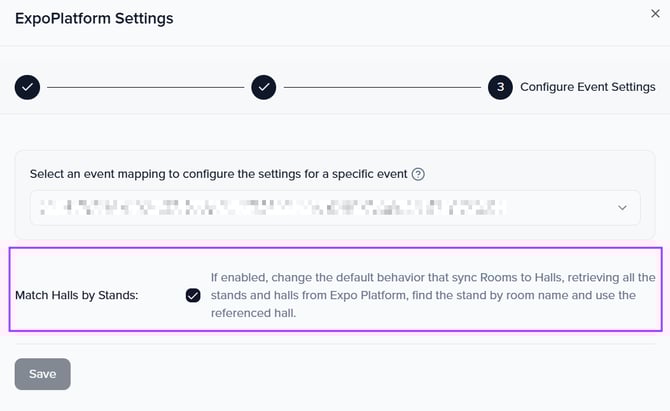The image size is (670, 411).
Task: Expand the event mapping dropdown chevron
Action: click(622, 208)
